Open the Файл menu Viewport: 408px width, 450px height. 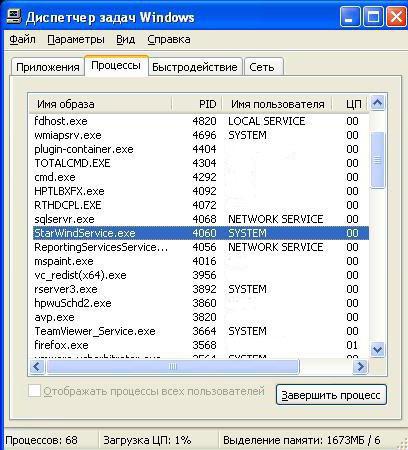point(22,39)
